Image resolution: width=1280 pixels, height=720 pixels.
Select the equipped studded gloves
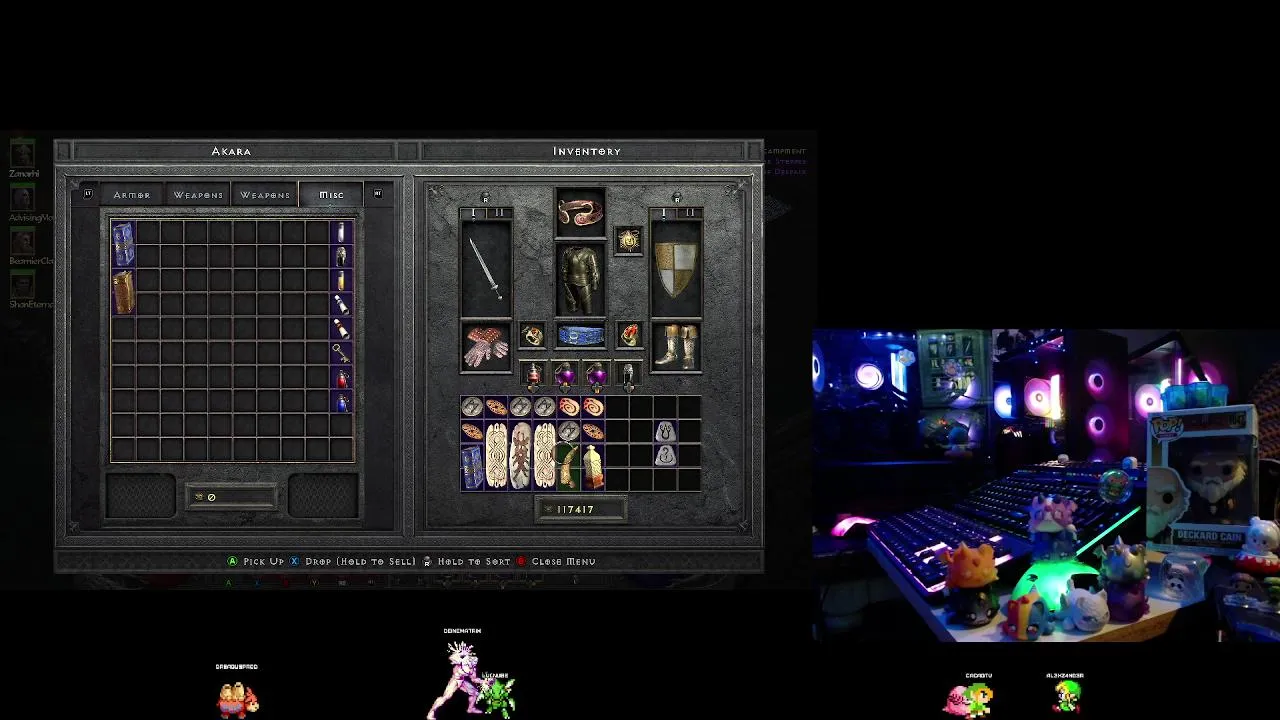(486, 347)
